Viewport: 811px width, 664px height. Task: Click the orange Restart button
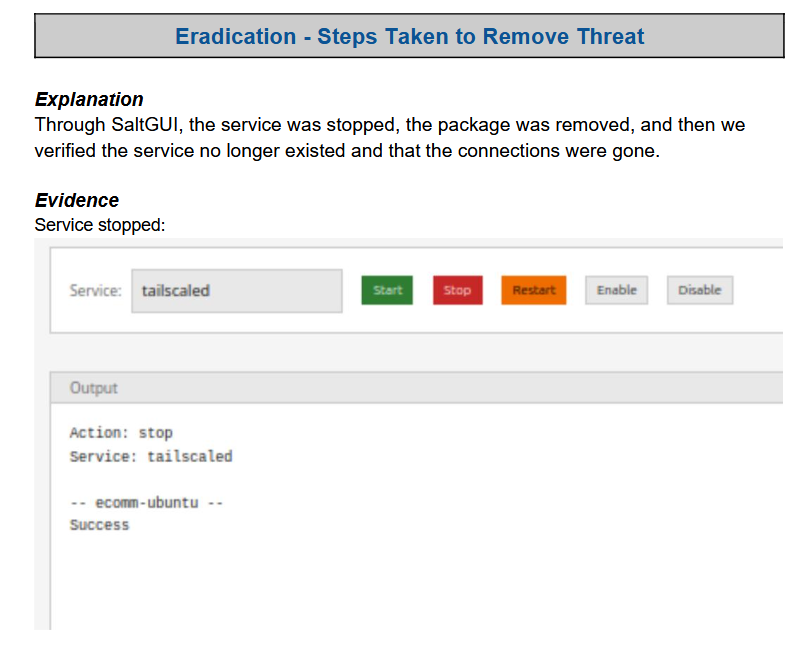[x=534, y=290]
